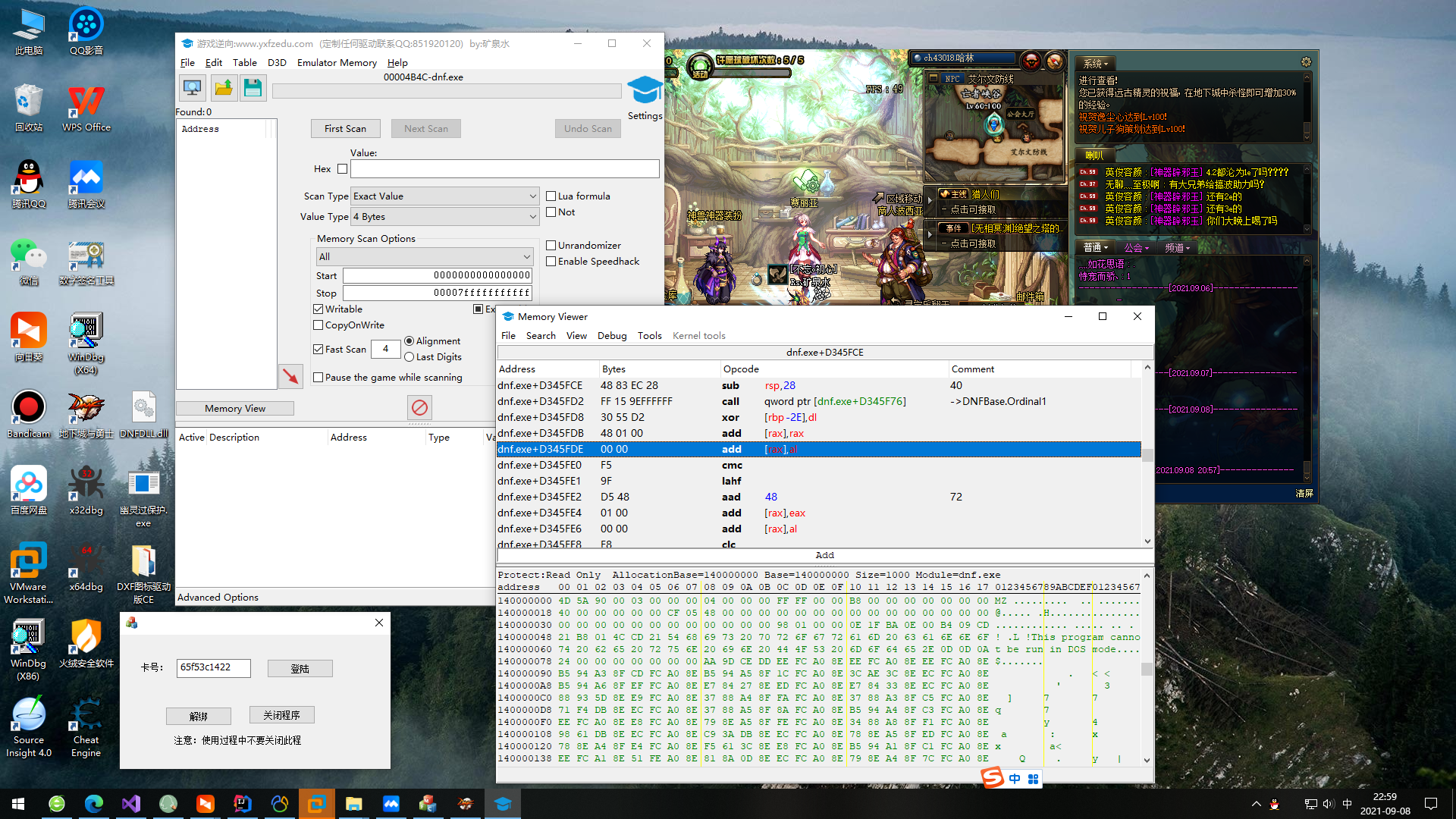Click the save floppy disk icon
1456x819 pixels.
[x=253, y=89]
